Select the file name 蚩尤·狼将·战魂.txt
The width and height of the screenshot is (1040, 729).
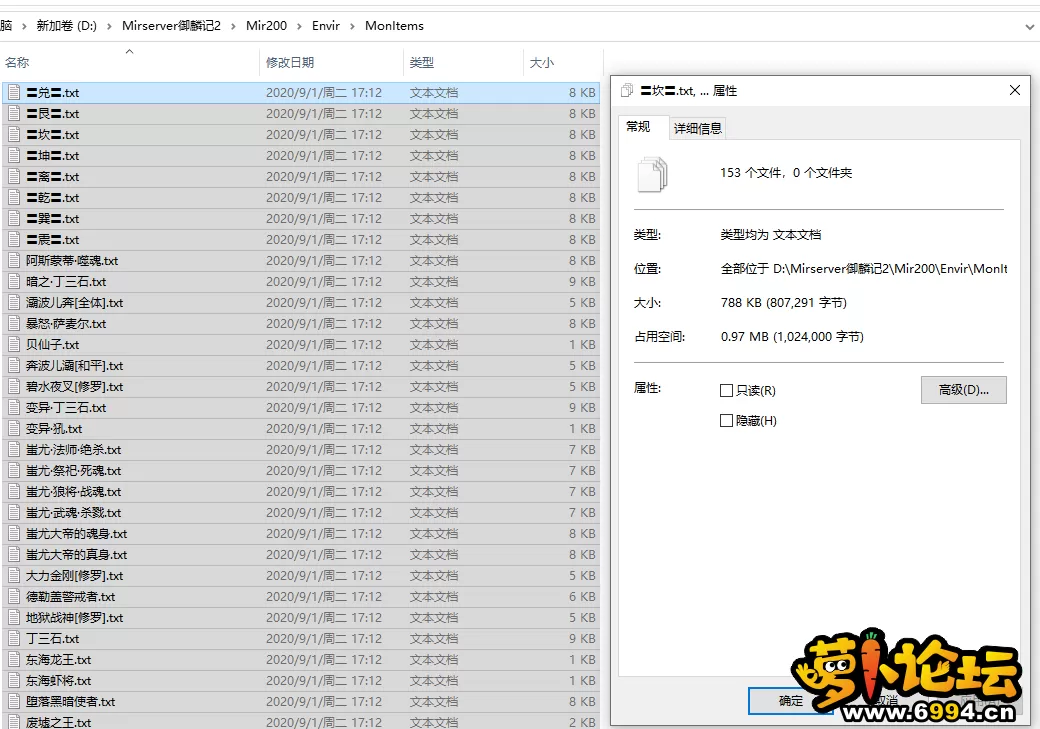tap(74, 492)
